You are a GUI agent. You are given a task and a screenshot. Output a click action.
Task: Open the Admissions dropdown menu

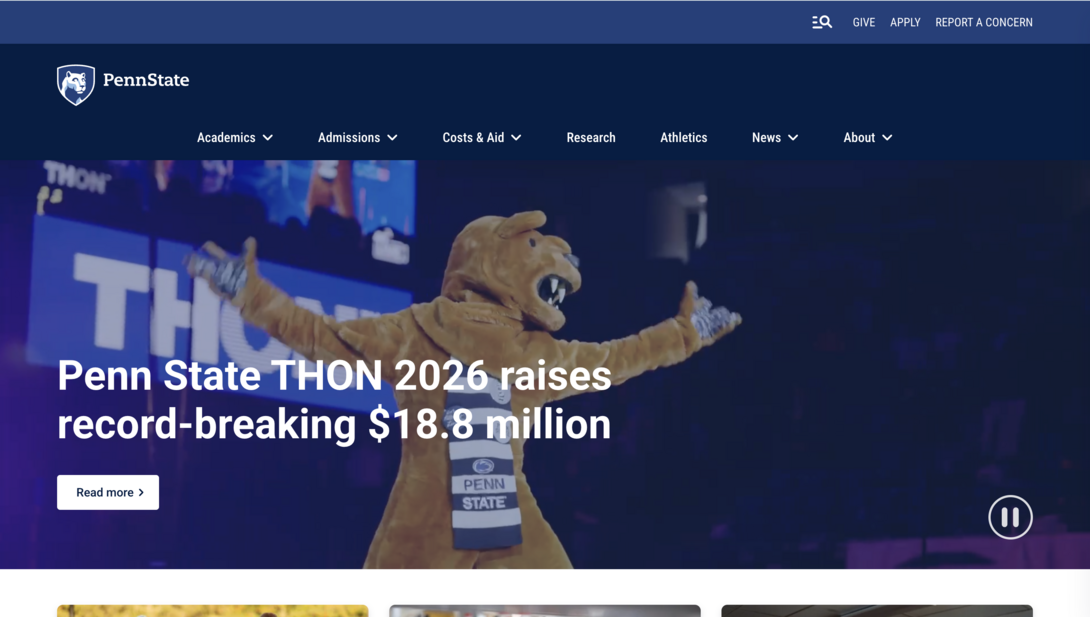(357, 137)
